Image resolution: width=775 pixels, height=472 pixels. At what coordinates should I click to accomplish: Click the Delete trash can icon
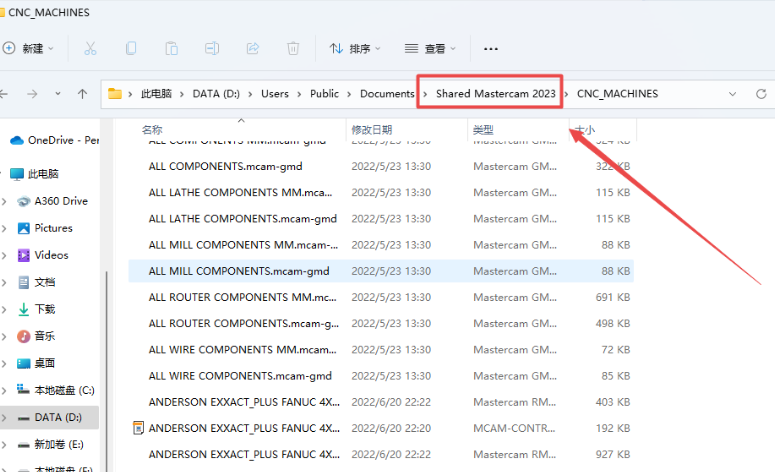point(293,48)
